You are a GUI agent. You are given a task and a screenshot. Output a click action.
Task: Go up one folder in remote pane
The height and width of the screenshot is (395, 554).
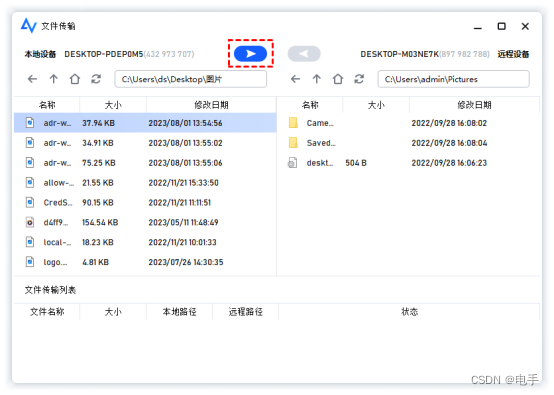pyautogui.click(x=317, y=79)
